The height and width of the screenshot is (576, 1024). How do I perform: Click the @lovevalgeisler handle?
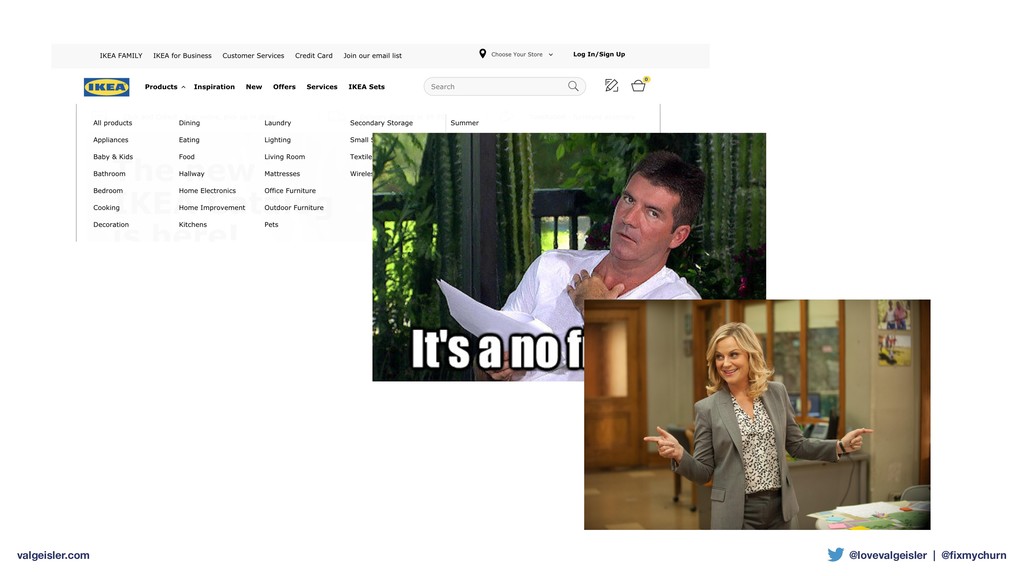[888, 555]
